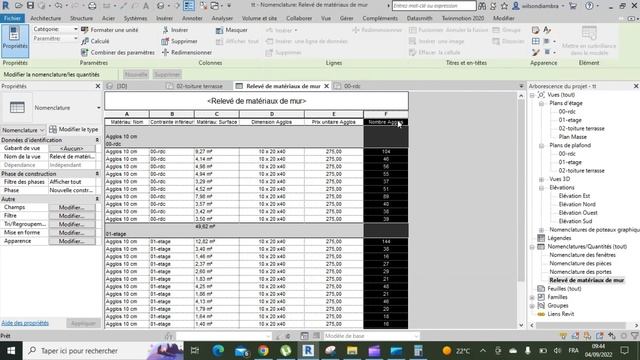The image size is (640, 360).
Task: Click Modifier button for Apparence
Action: tap(71, 241)
